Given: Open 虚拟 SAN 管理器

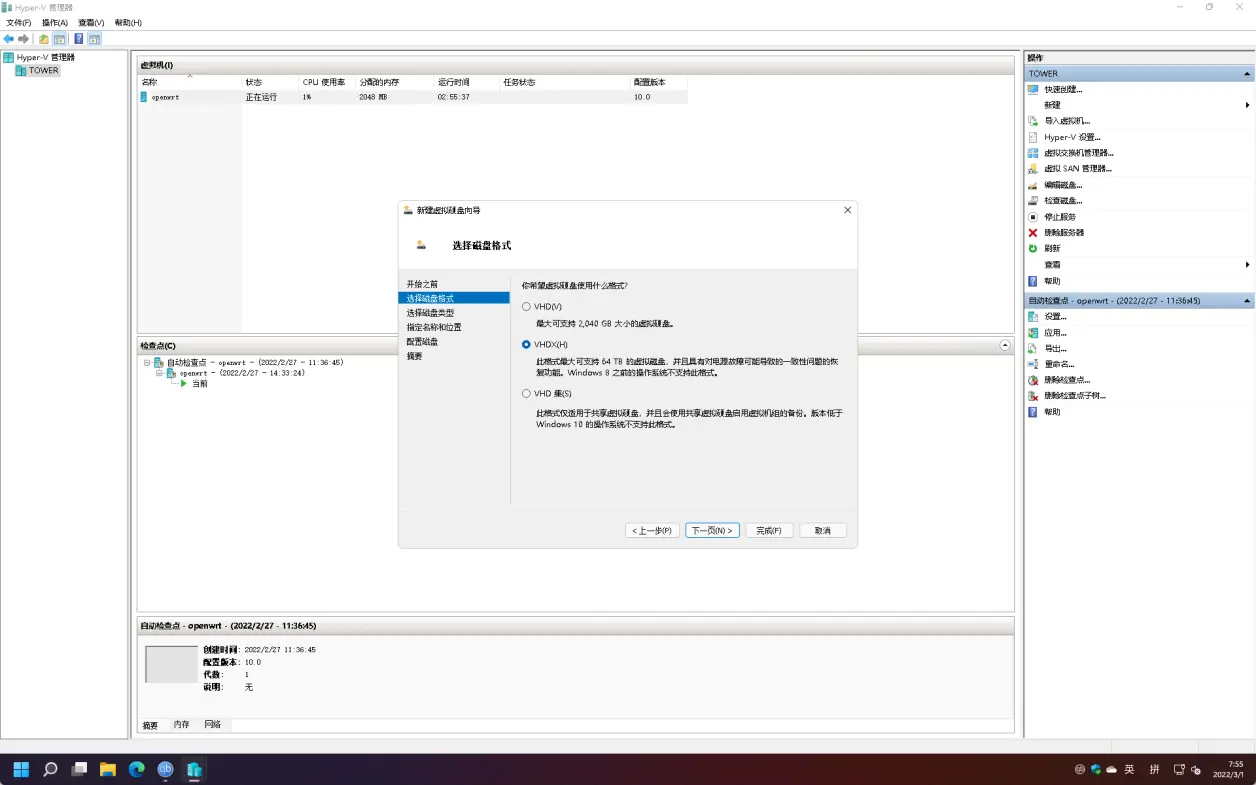Looking at the screenshot, I should 1078,169.
